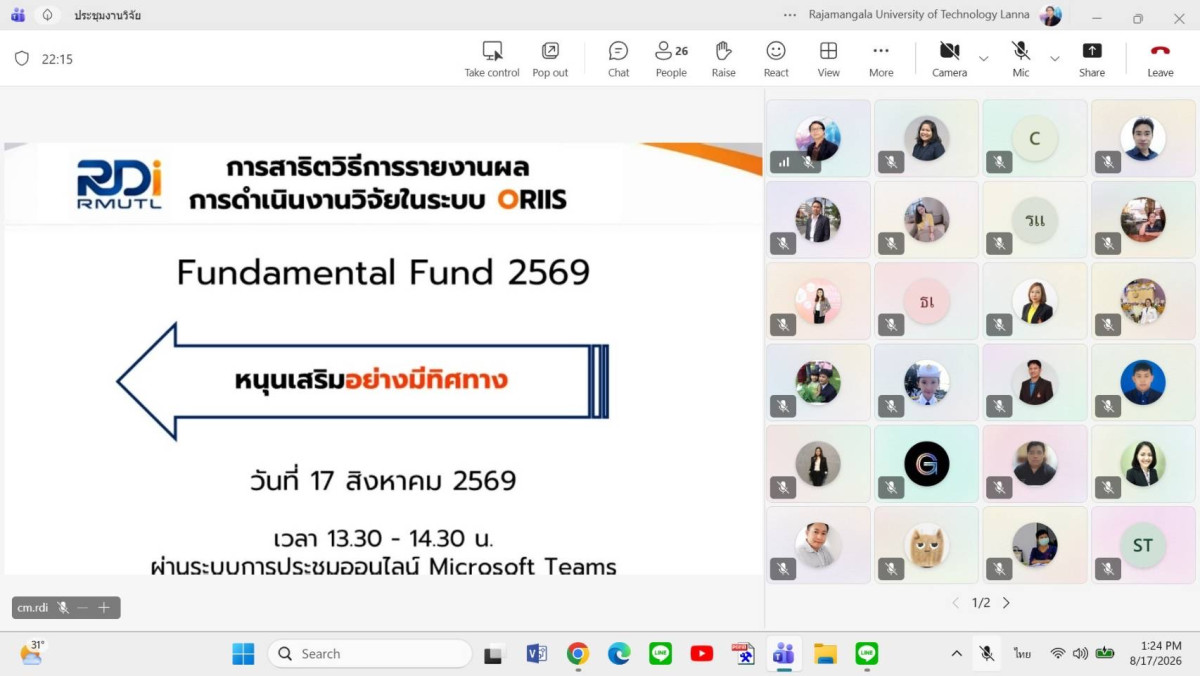Click the 1/2 page indicator text
Screen dimensions: 1200x676
(x=981, y=603)
